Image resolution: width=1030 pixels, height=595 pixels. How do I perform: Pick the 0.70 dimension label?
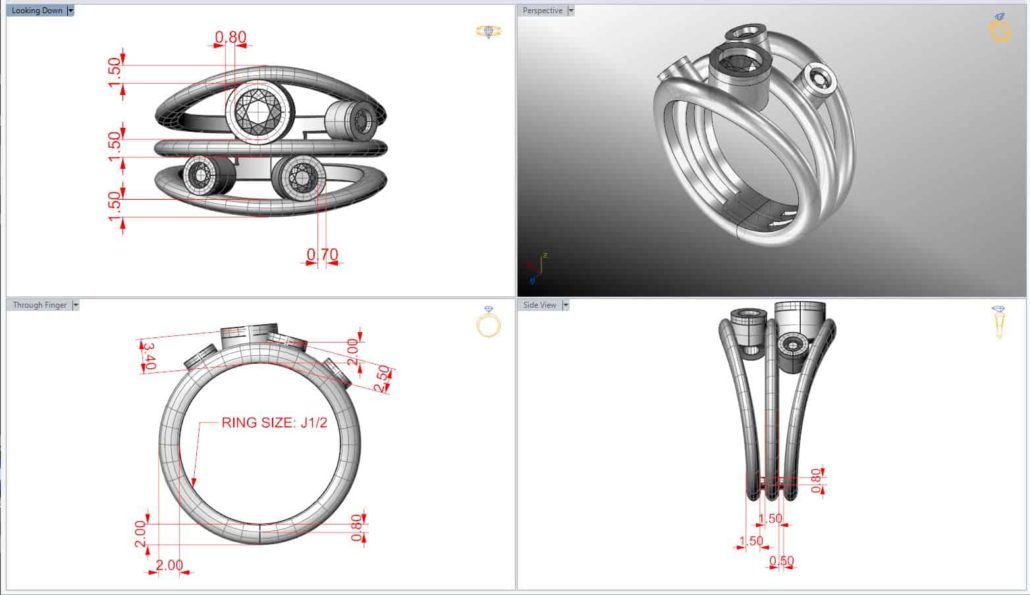[322, 255]
